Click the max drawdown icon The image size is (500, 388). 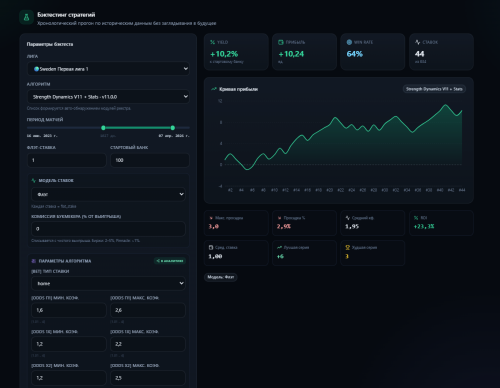[x=211, y=218]
